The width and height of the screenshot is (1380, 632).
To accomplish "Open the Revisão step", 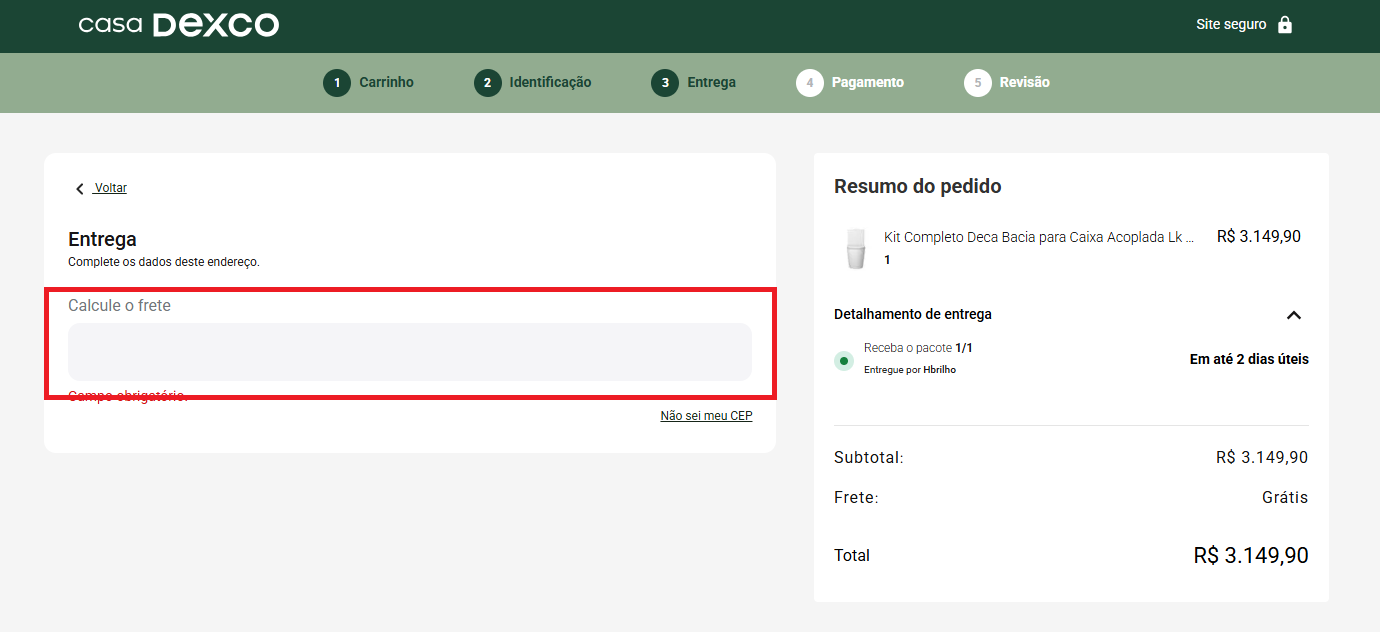I will [1025, 82].
